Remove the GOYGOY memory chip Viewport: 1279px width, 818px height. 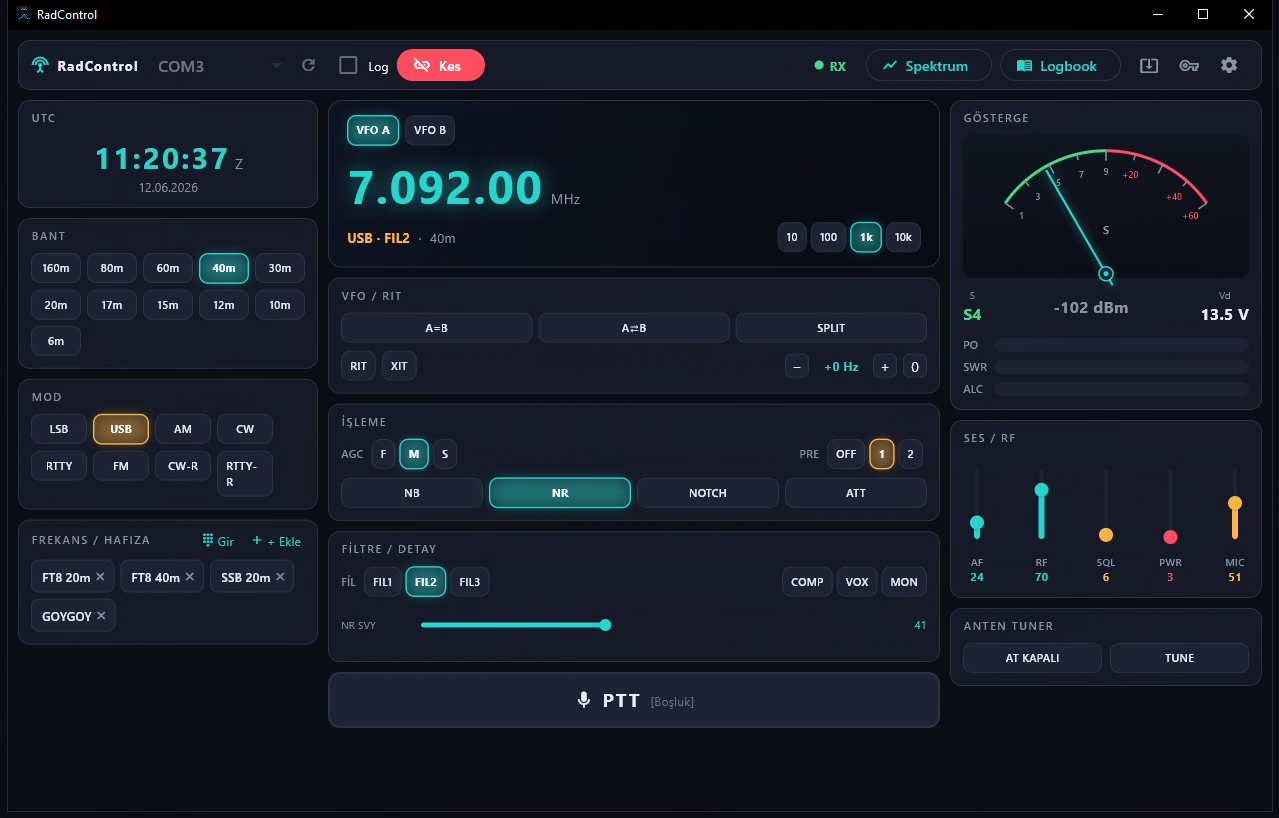pos(101,616)
